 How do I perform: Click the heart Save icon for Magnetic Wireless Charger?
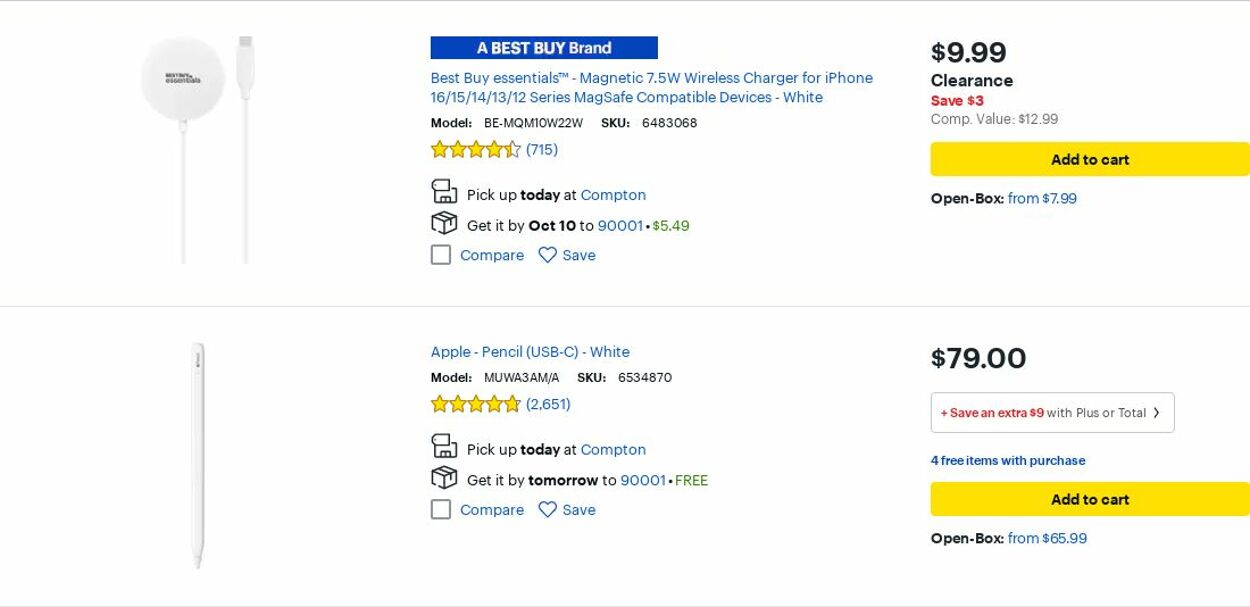click(x=547, y=255)
